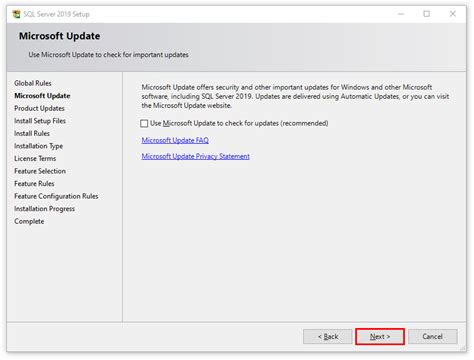Select Global Rules step in sidebar
Image resolution: width=474 pixels, height=360 pixels.
click(x=33, y=83)
